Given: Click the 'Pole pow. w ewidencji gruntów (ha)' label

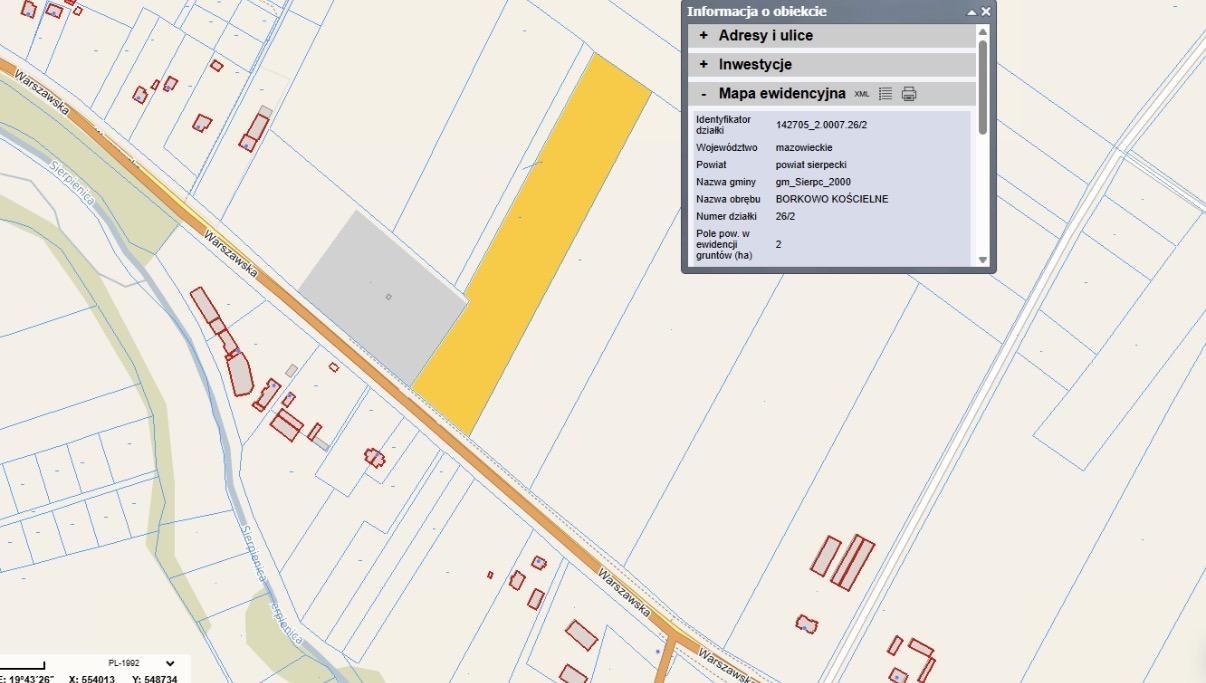Looking at the screenshot, I should tap(724, 244).
